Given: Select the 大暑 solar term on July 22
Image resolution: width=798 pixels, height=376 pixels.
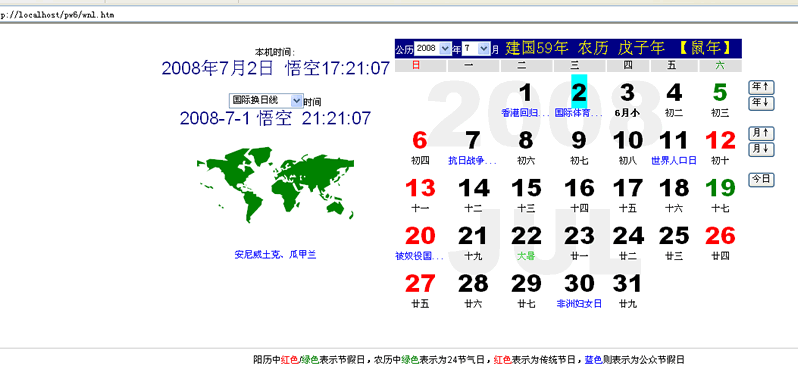Looking at the screenshot, I should tap(526, 256).
